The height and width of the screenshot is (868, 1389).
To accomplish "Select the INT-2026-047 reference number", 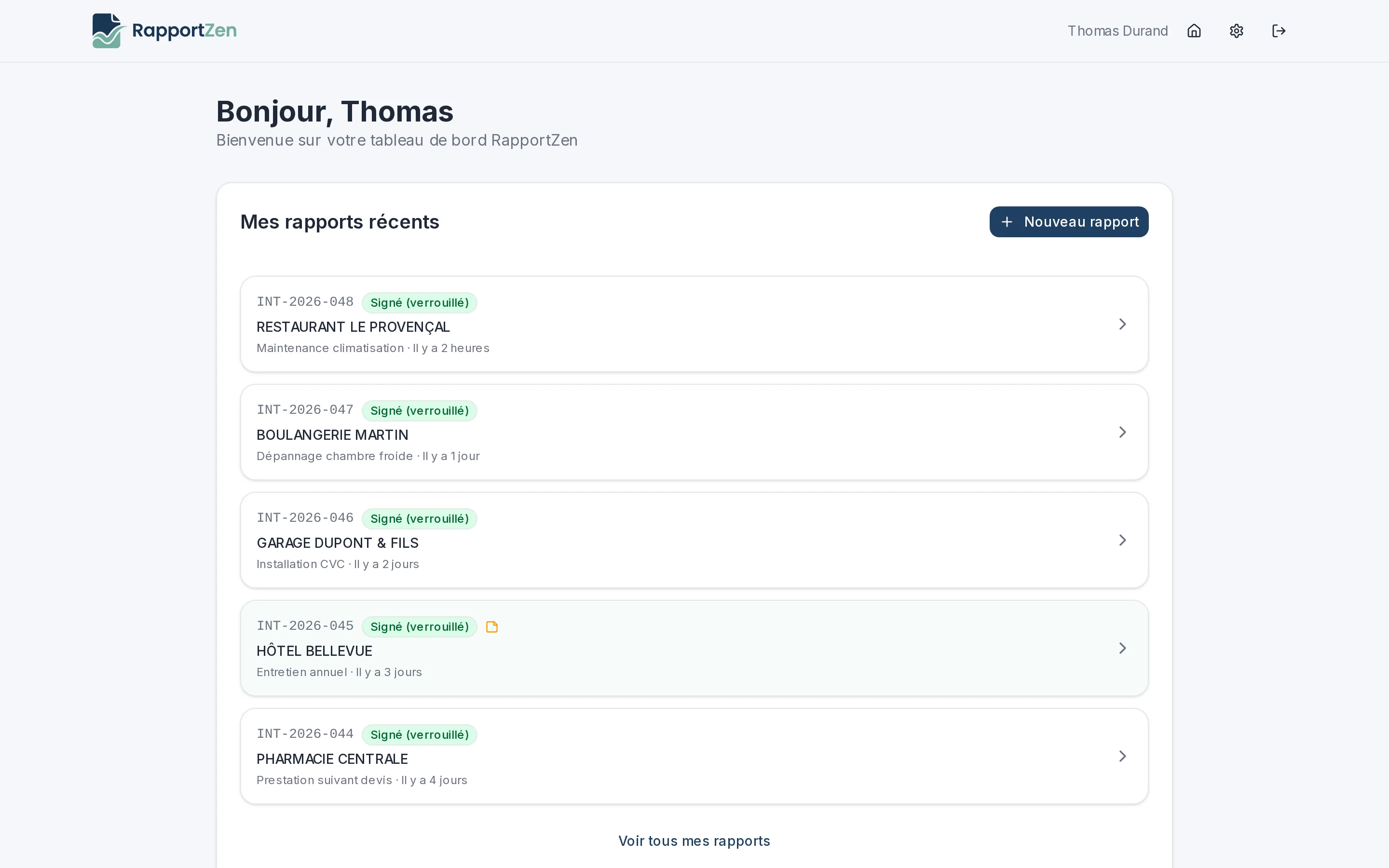I will (305, 410).
